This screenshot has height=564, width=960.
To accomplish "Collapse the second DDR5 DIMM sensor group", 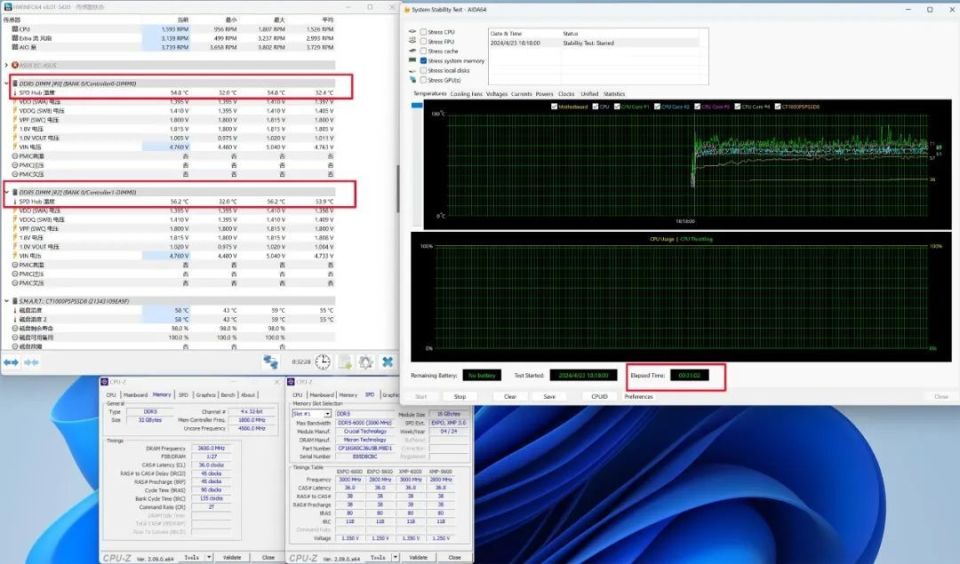I will point(7,192).
